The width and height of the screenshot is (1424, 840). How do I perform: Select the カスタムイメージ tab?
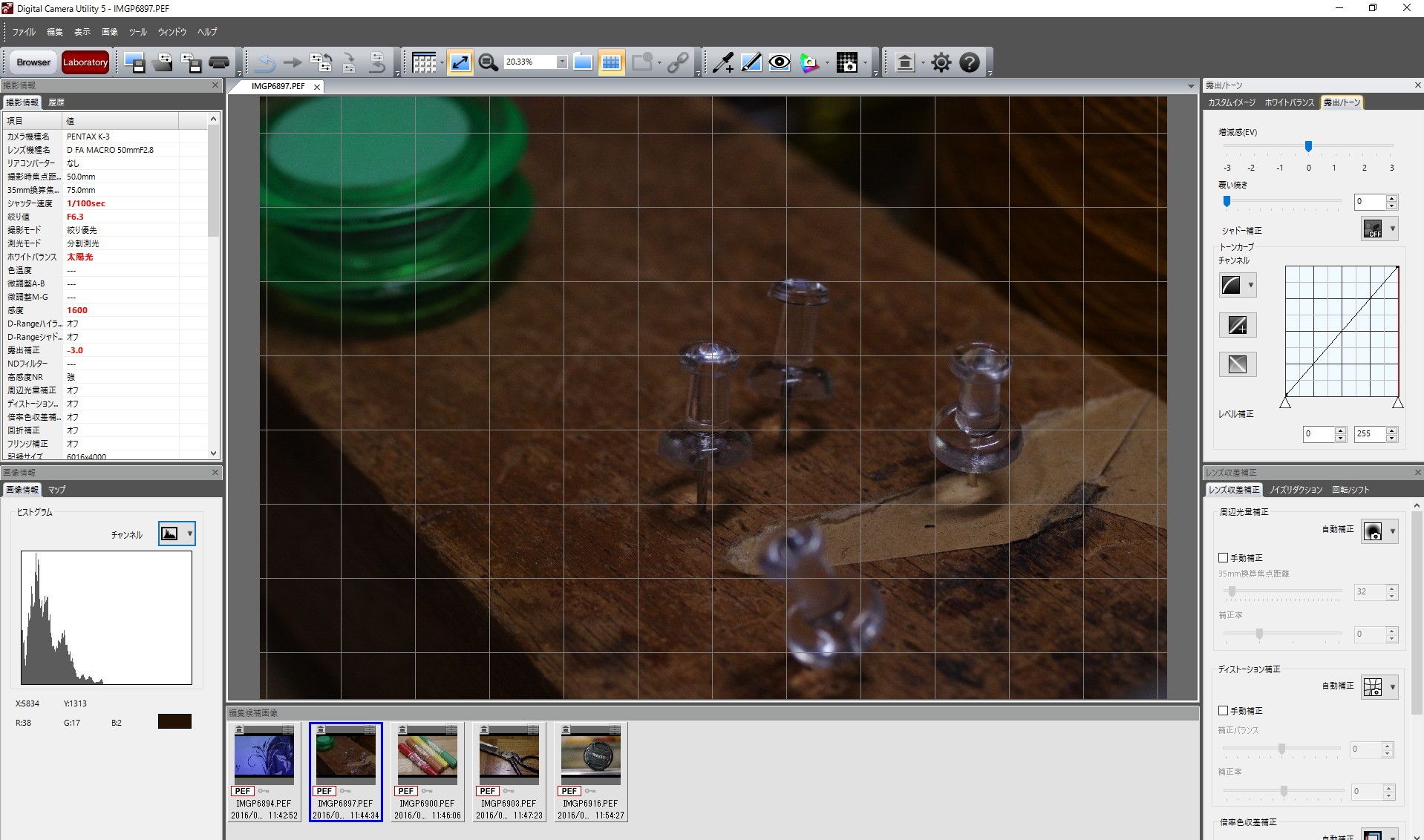click(x=1232, y=102)
